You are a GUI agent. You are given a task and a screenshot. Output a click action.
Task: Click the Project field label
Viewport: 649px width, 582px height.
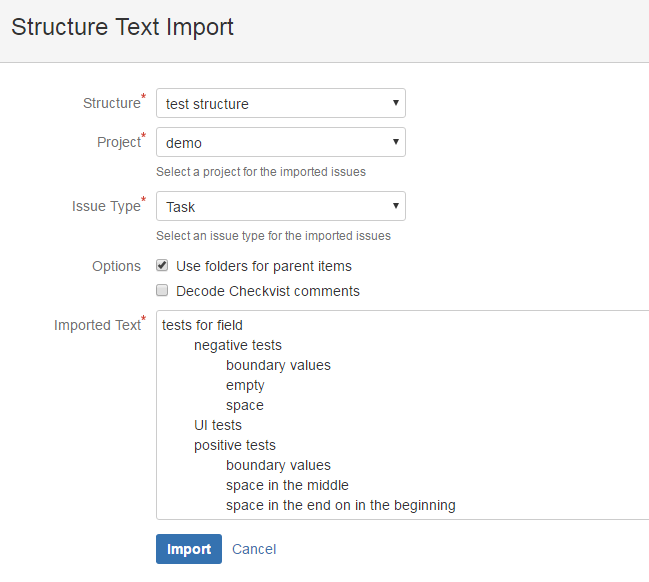click(x=118, y=142)
